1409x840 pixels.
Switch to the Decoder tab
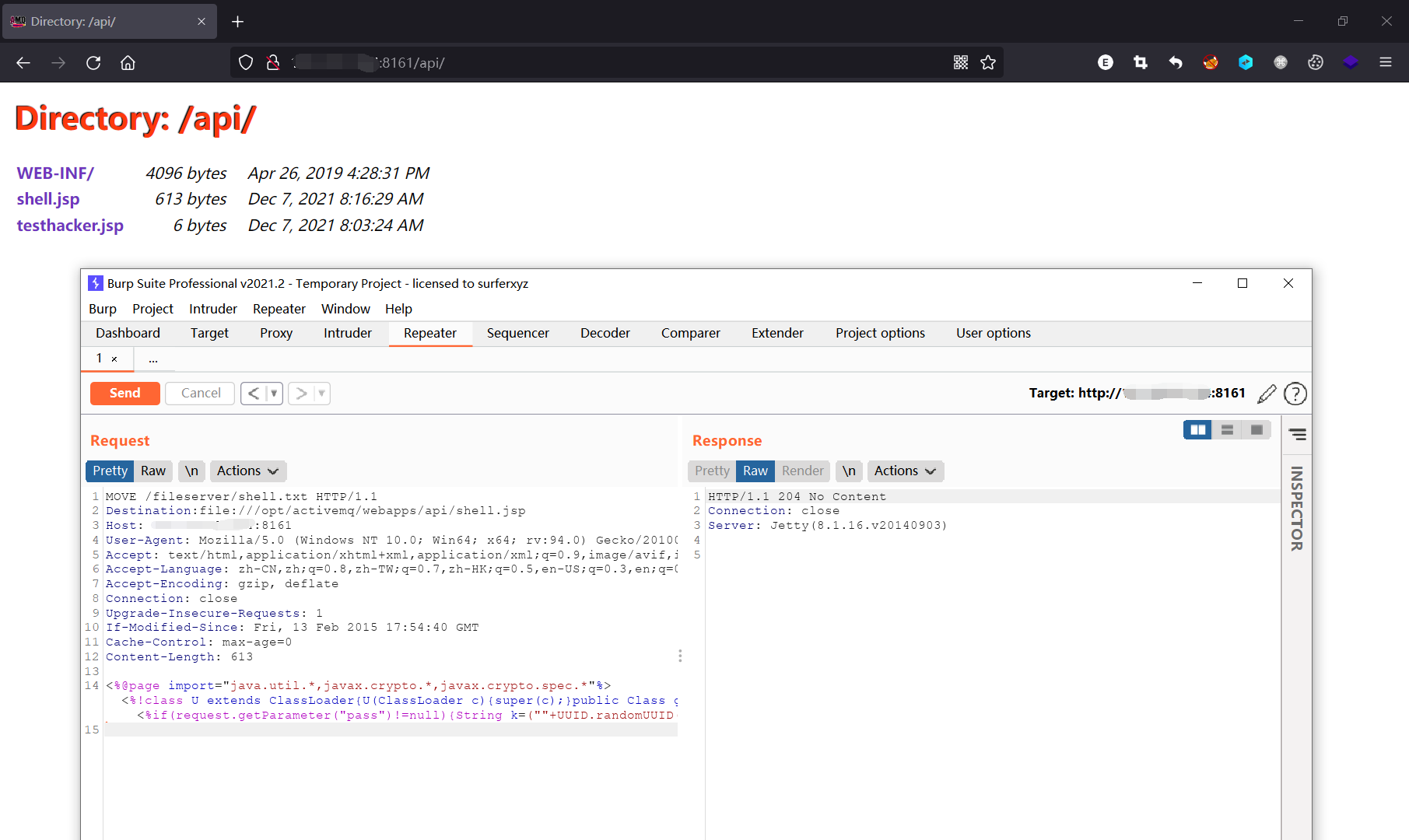[605, 334]
